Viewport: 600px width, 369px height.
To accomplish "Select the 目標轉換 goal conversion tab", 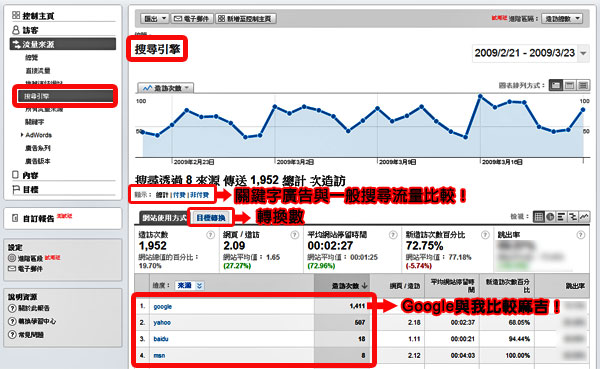I will click(210, 218).
